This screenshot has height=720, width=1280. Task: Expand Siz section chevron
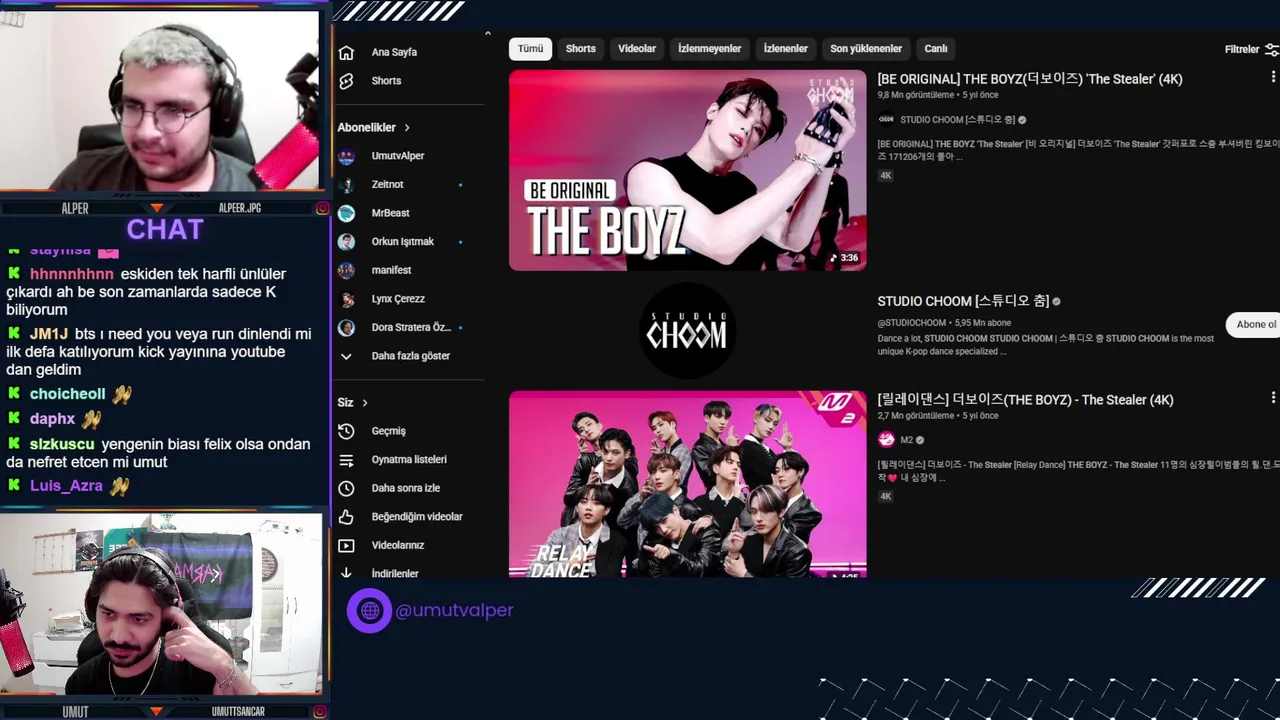[x=365, y=403]
